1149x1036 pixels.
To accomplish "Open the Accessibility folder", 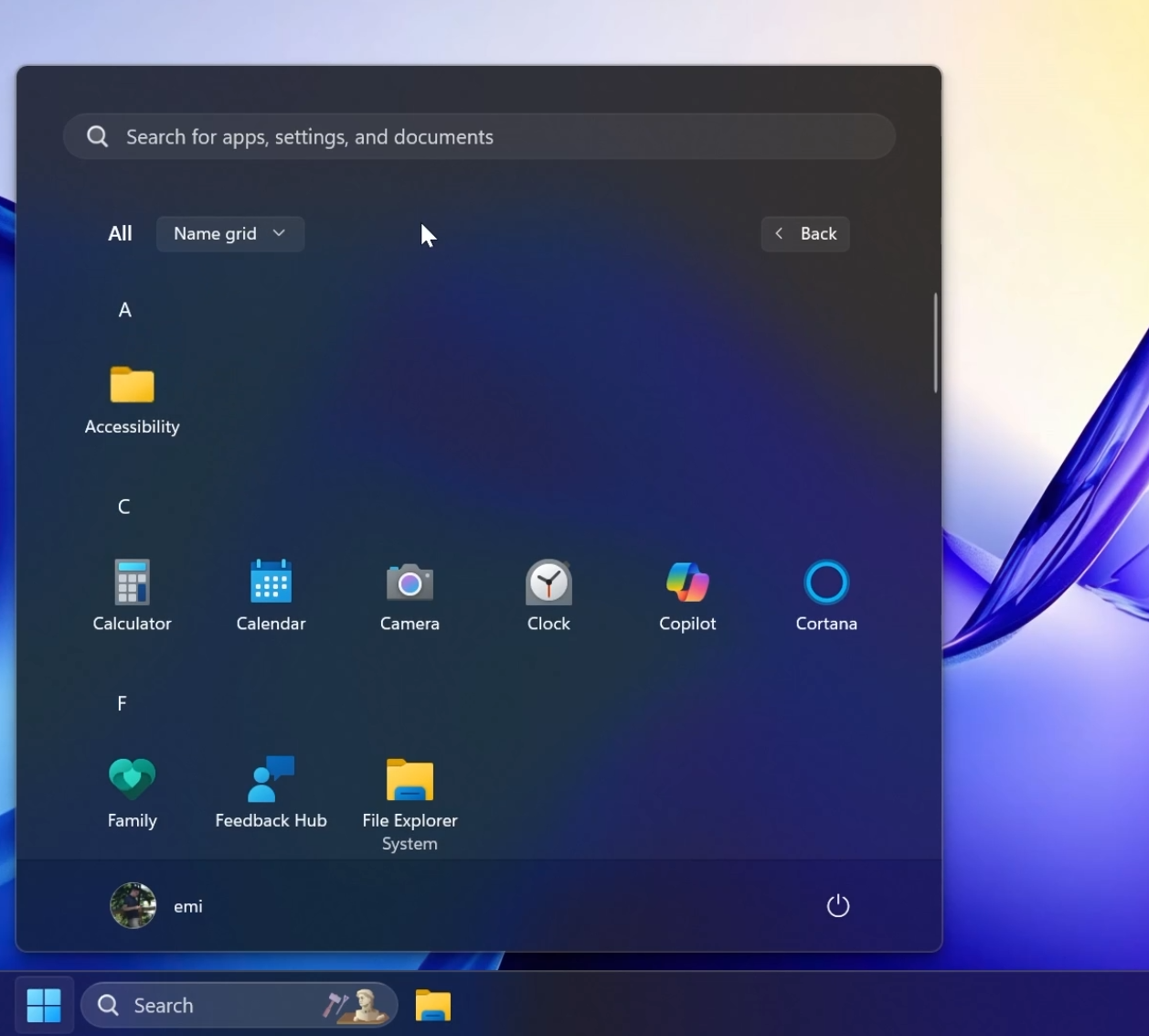I will pyautogui.click(x=132, y=398).
